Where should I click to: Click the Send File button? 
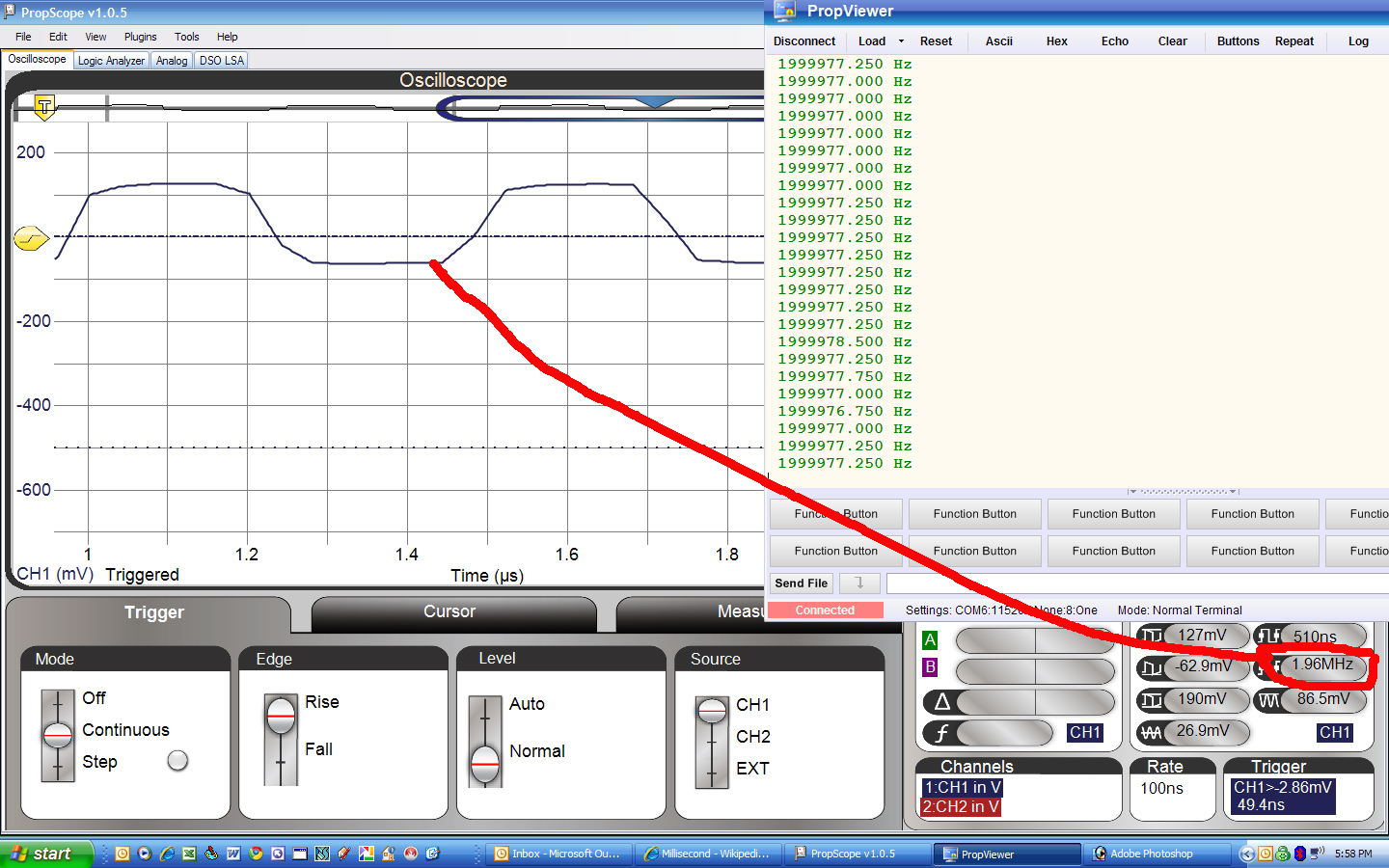pos(800,583)
